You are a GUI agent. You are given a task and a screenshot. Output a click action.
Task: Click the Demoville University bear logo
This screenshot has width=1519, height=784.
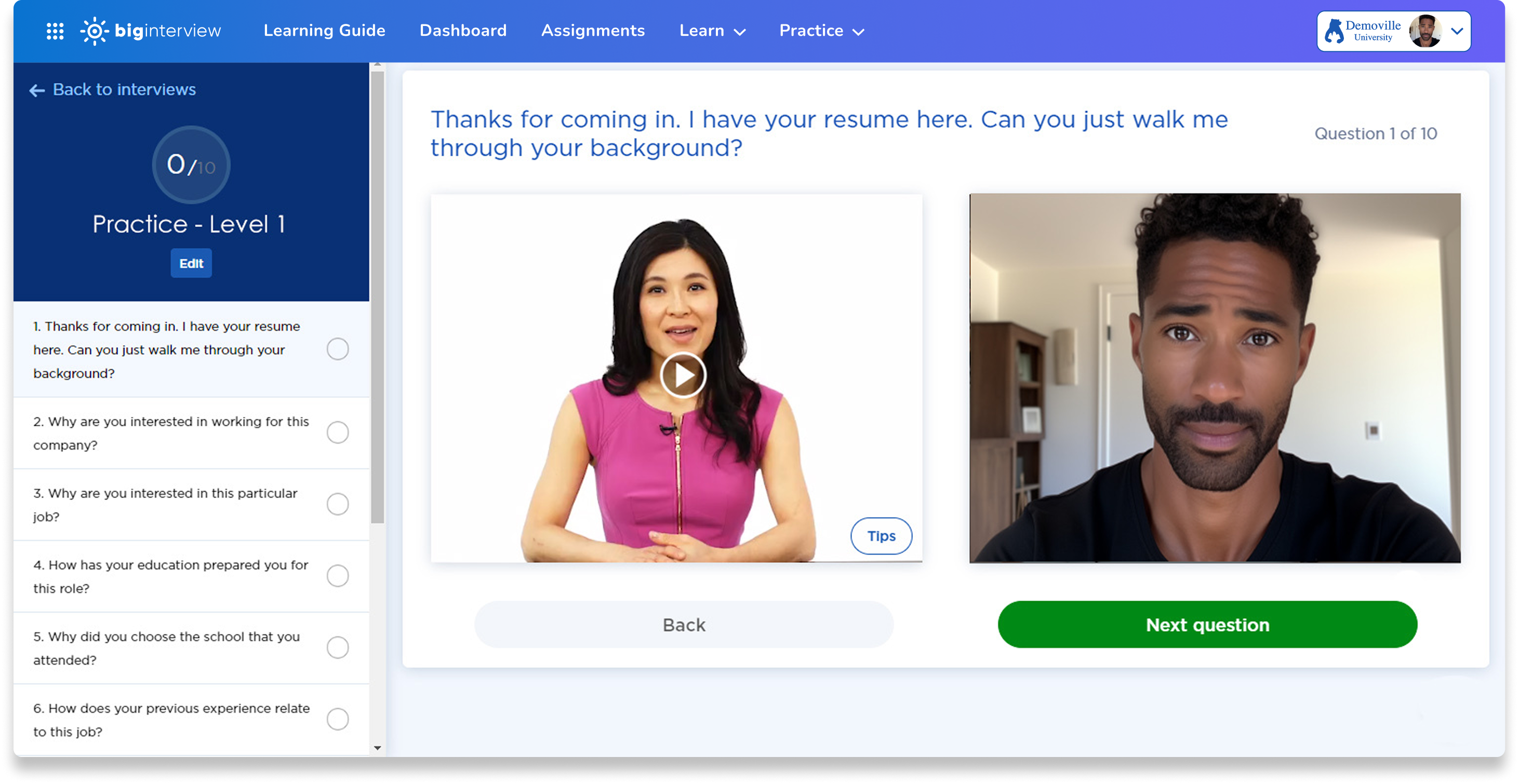pyautogui.click(x=1335, y=31)
